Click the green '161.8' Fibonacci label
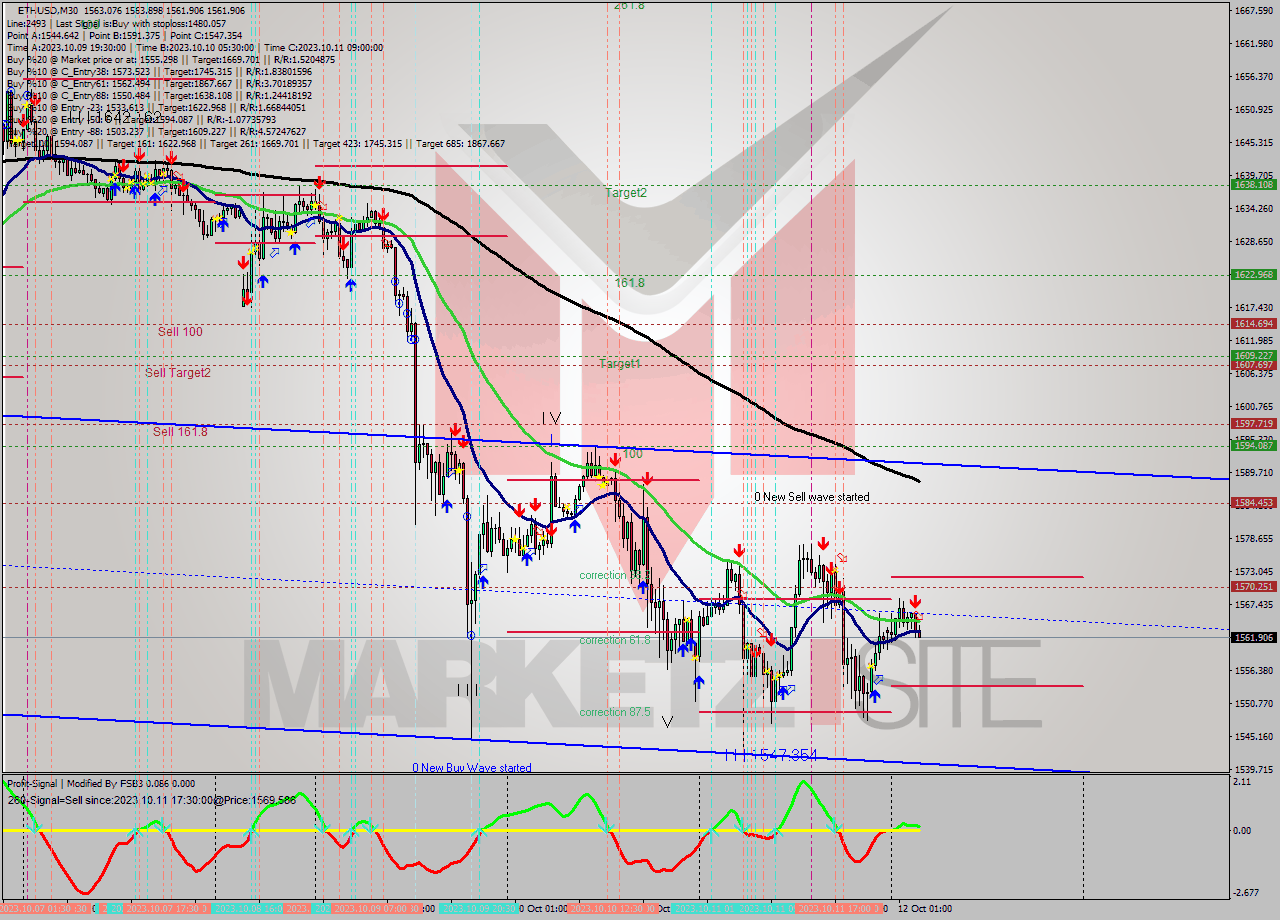This screenshot has width=1280, height=920. [x=629, y=283]
